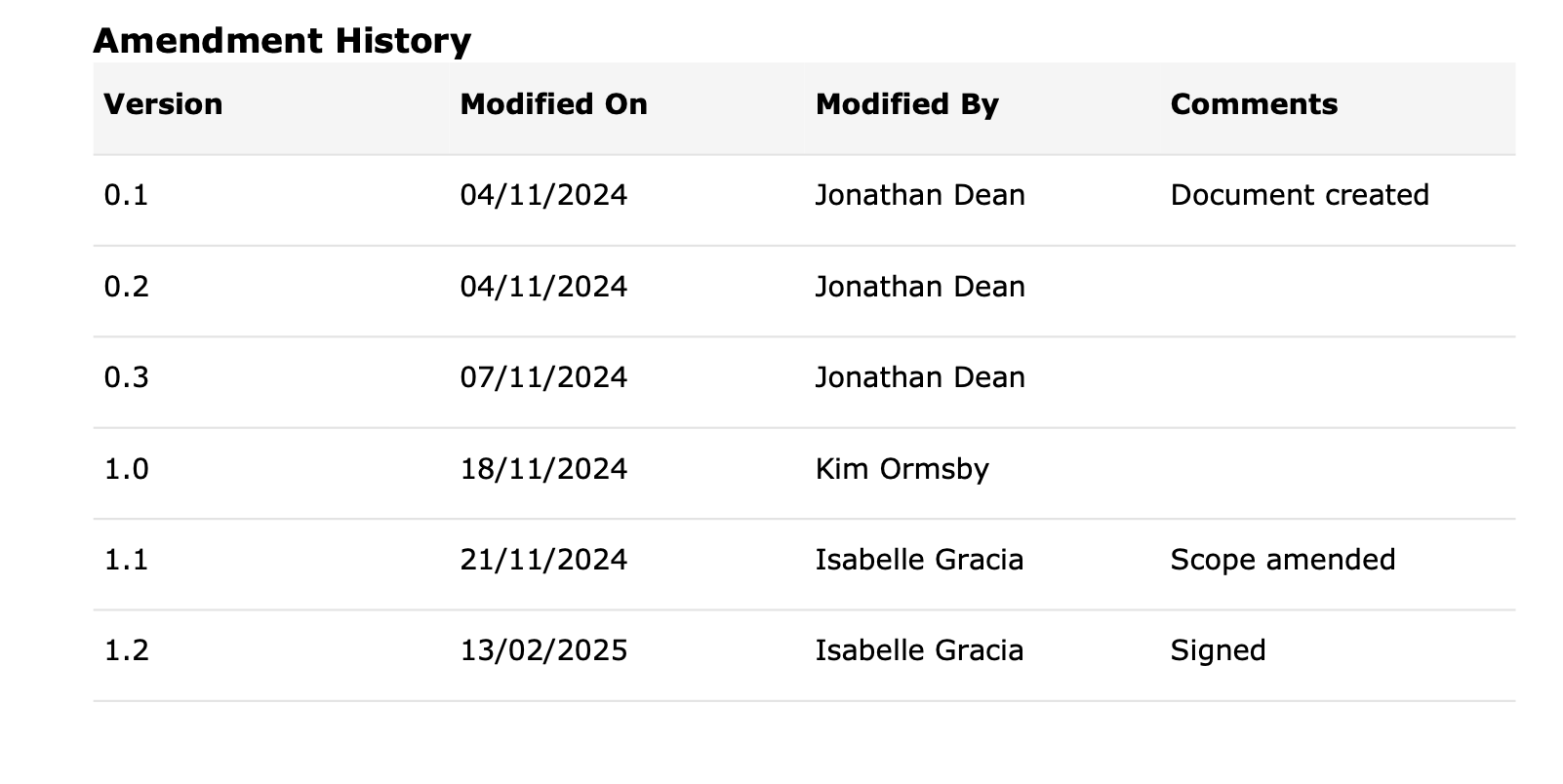Click the Amendment History heading
The image size is (1563, 784).
point(282,41)
